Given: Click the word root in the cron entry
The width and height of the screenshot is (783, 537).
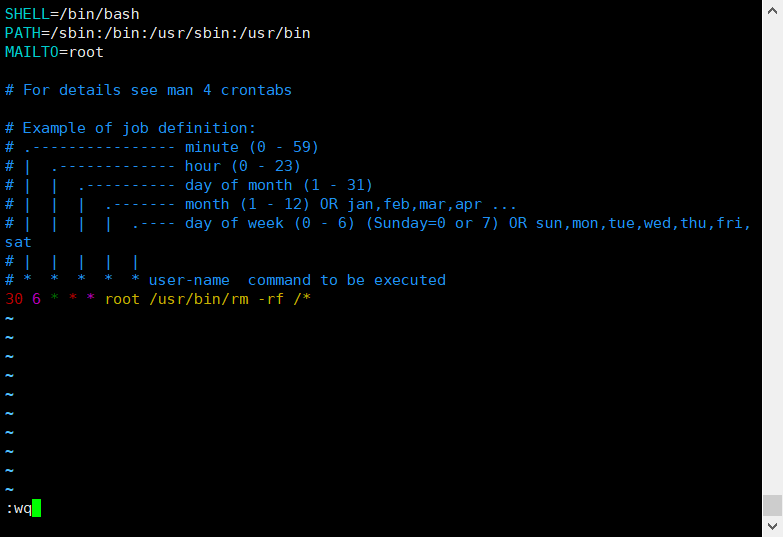Looking at the screenshot, I should (122, 299).
